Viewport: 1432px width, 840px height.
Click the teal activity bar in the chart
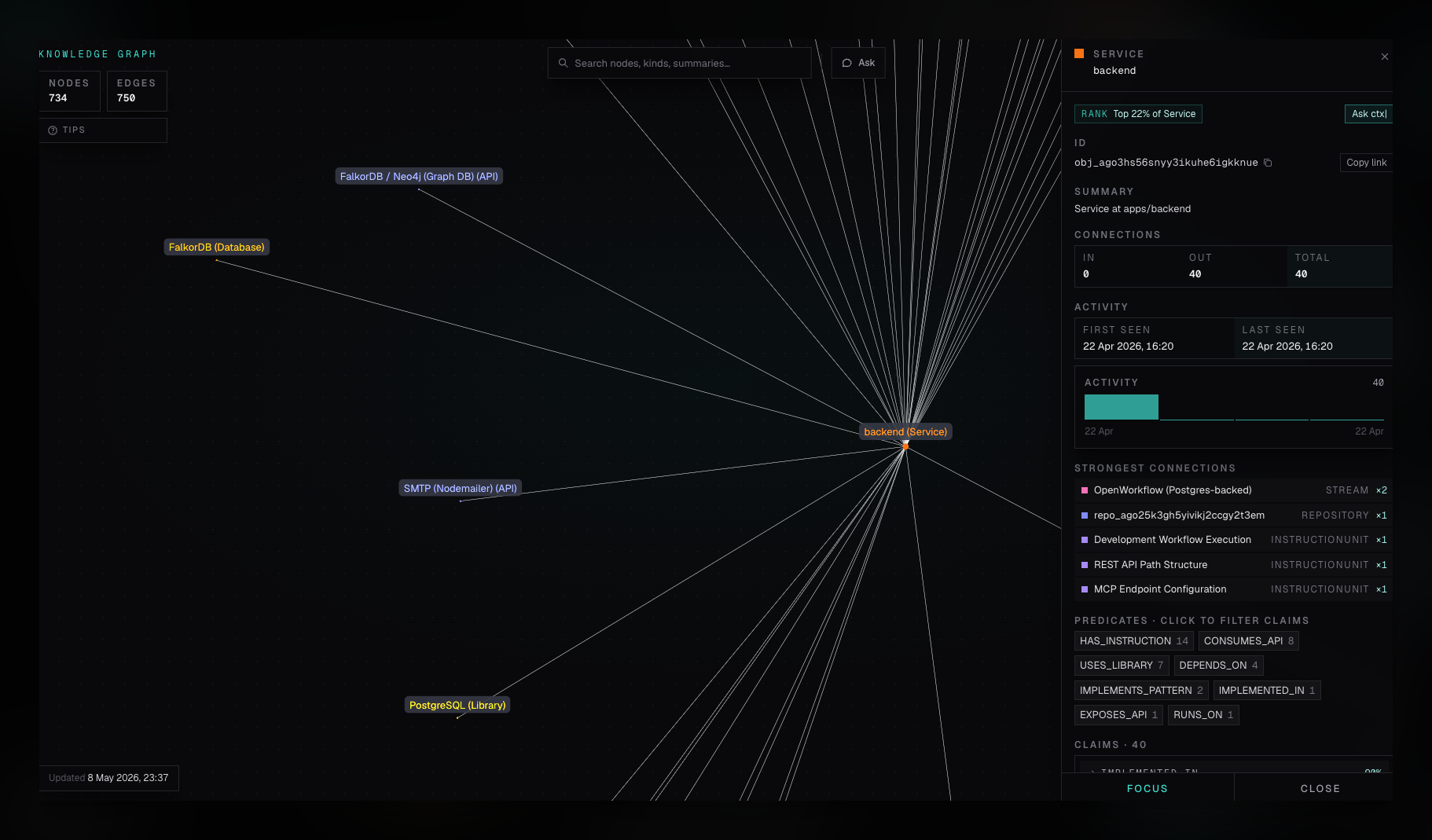point(1122,407)
